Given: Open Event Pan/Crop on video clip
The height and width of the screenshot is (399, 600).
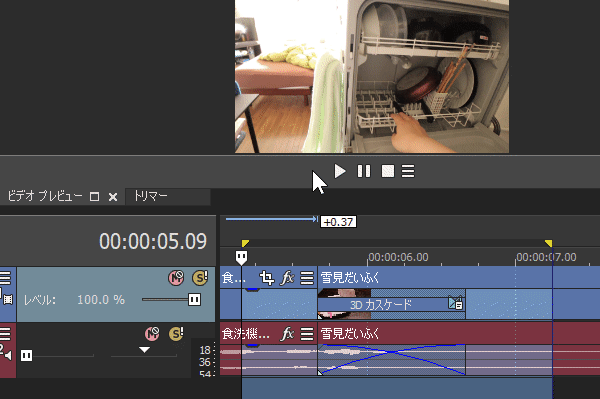Looking at the screenshot, I should coord(267,278).
